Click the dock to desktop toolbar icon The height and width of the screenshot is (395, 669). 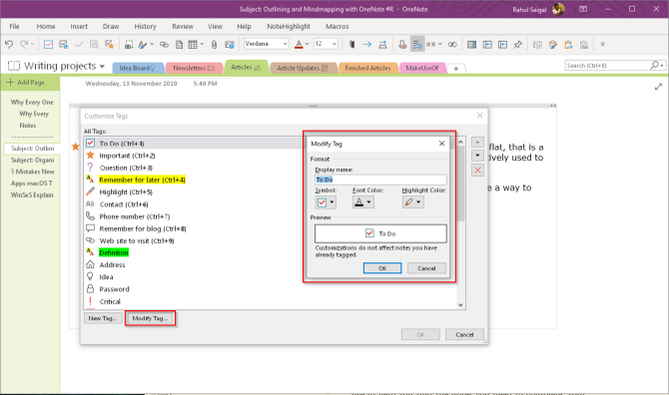click(x=471, y=44)
